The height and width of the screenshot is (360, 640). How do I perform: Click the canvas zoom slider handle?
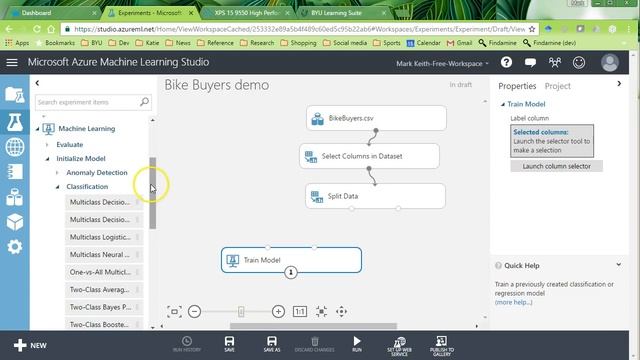[x=241, y=312]
